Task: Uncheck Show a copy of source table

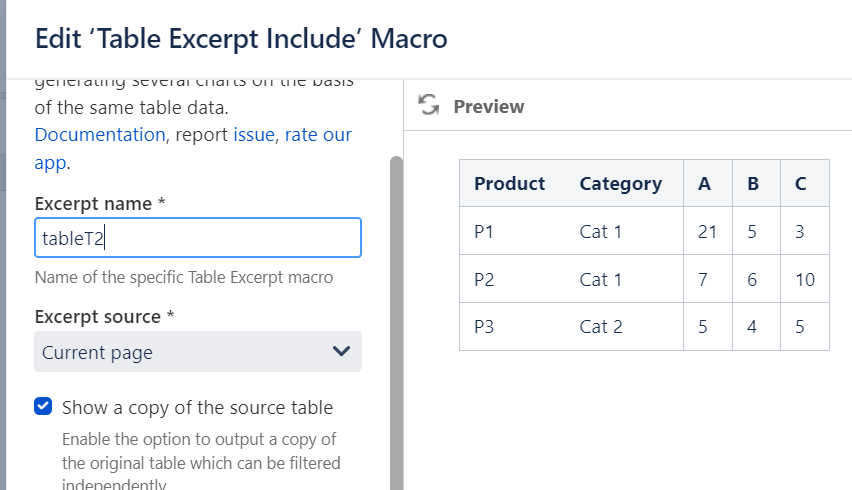Action: tap(43, 407)
